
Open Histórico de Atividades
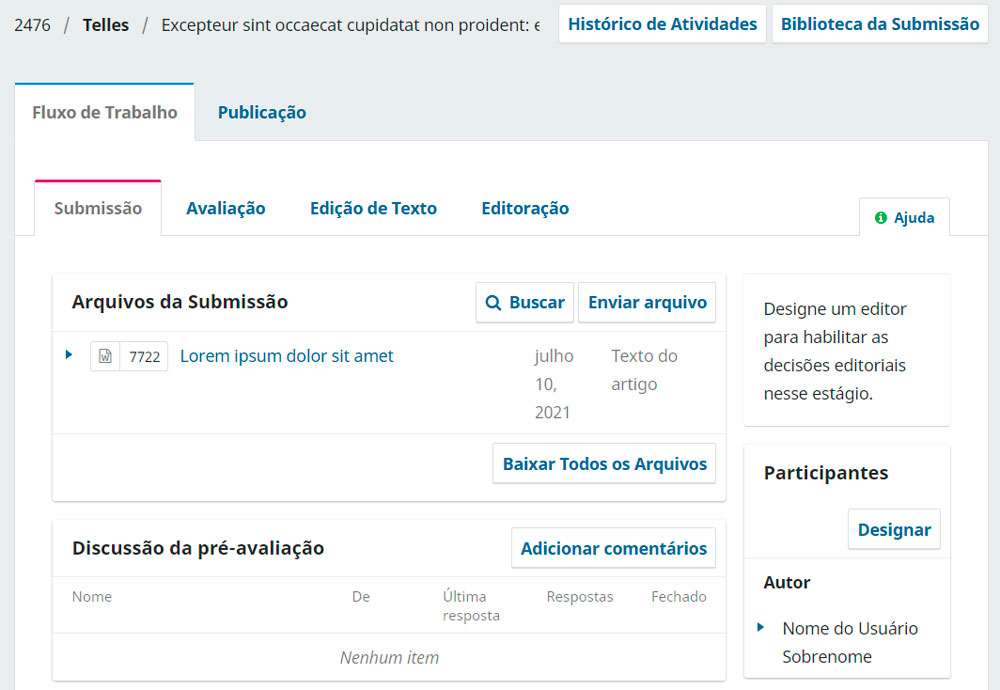pyautogui.click(x=663, y=24)
